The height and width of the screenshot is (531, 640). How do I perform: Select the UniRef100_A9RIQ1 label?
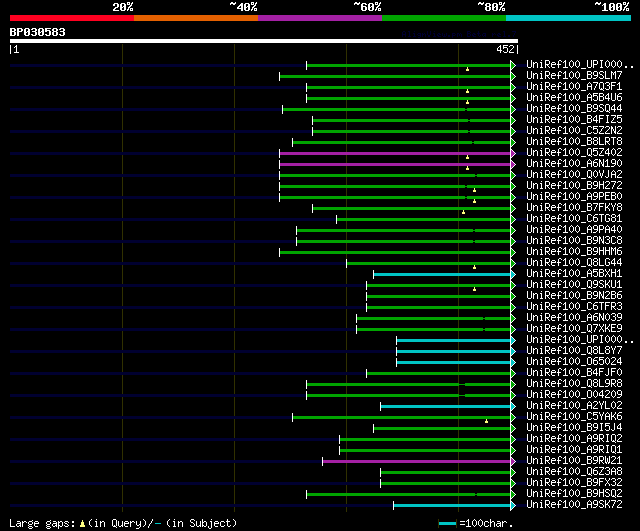pyautogui.click(x=574, y=450)
